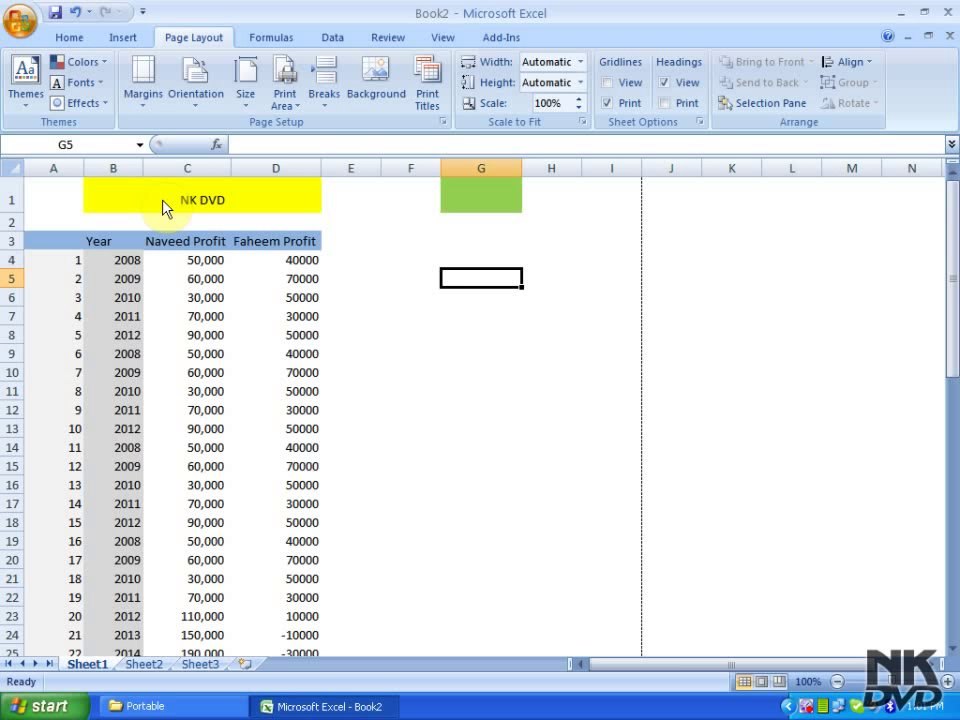Toggle Gridlines View checkbox
This screenshot has height=720, width=960.
coord(607,83)
